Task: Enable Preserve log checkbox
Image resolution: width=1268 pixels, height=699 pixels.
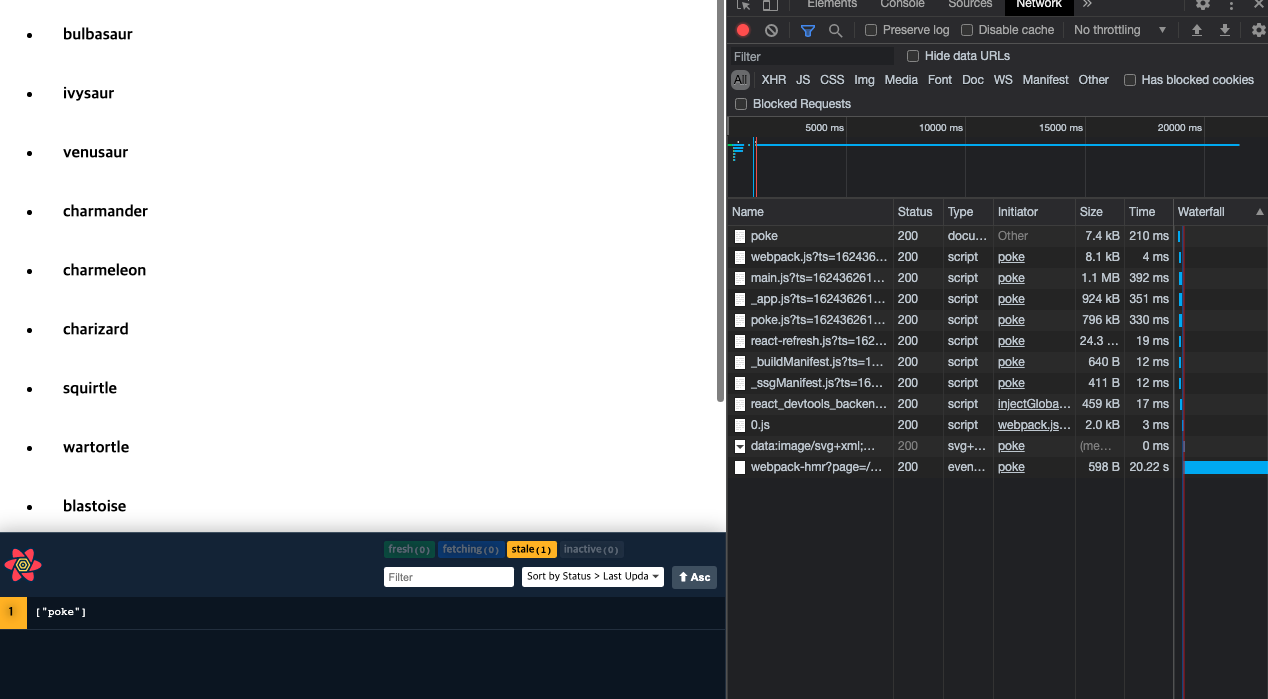Action: pyautogui.click(x=871, y=30)
